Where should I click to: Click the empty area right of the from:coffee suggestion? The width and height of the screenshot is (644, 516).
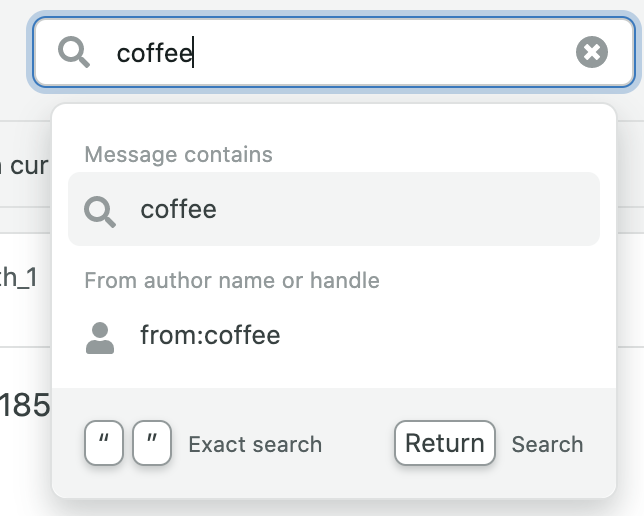[439, 335]
